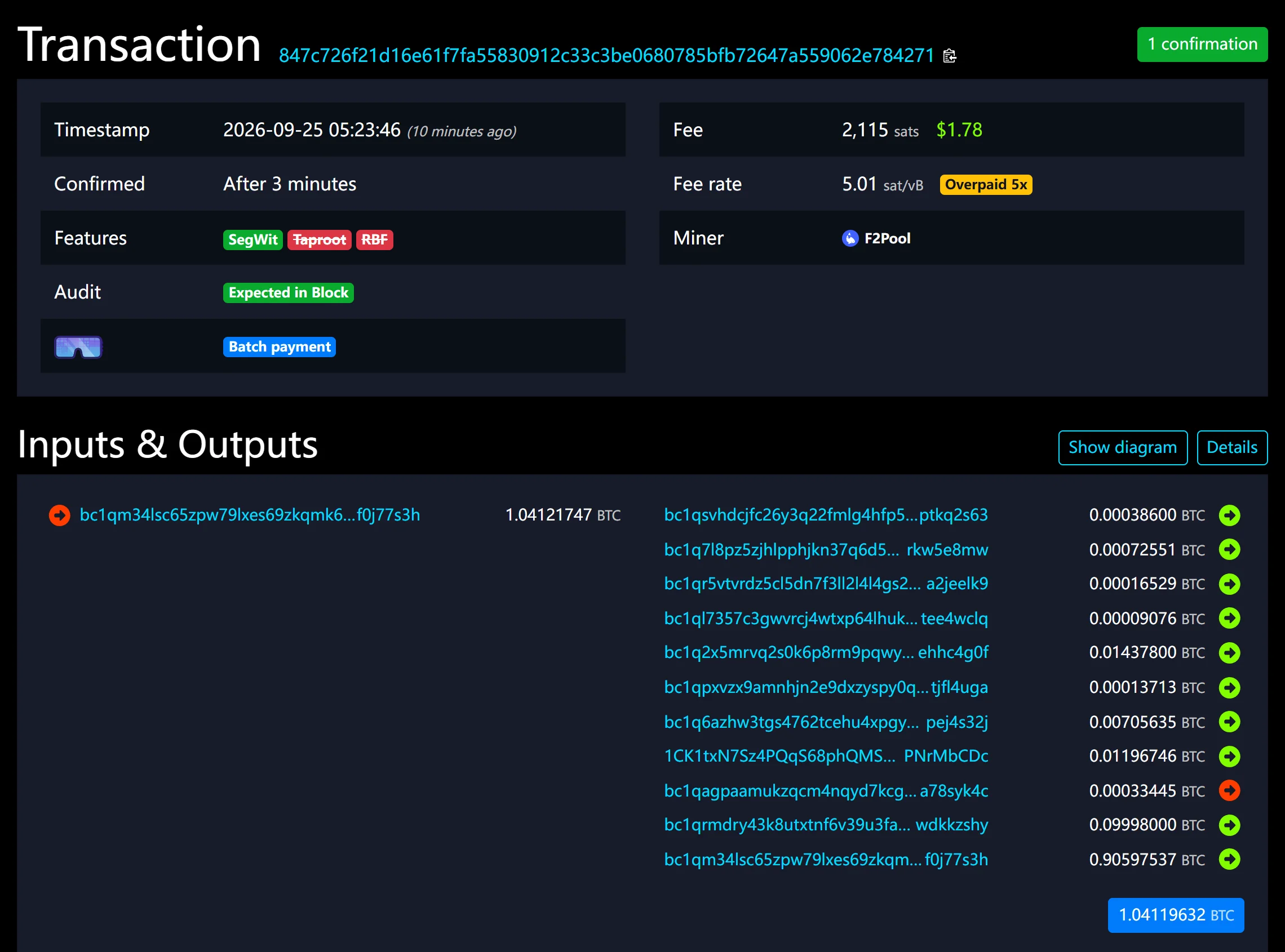This screenshot has width=1285, height=952.
Task: Show the transaction flow diagram
Action: [x=1123, y=447]
